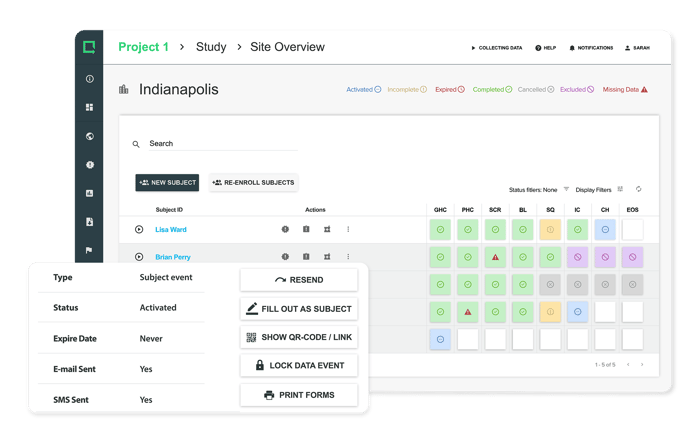Image resolution: width=700 pixels, height=443 pixels.
Task: Open Lisa Ward's three-dot more menu
Action: click(348, 229)
